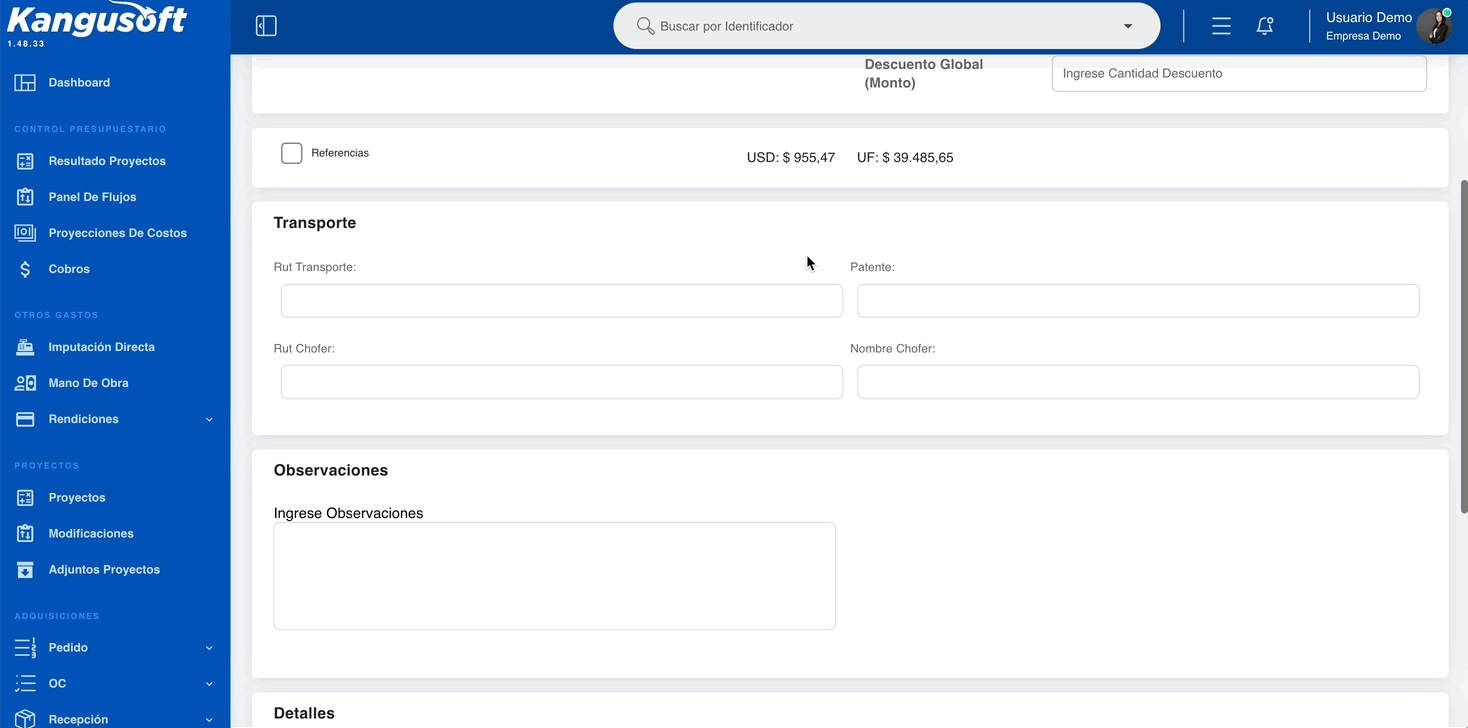Click the Mano De Obra icon
Viewport: 1468px width, 728px height.
(25, 383)
